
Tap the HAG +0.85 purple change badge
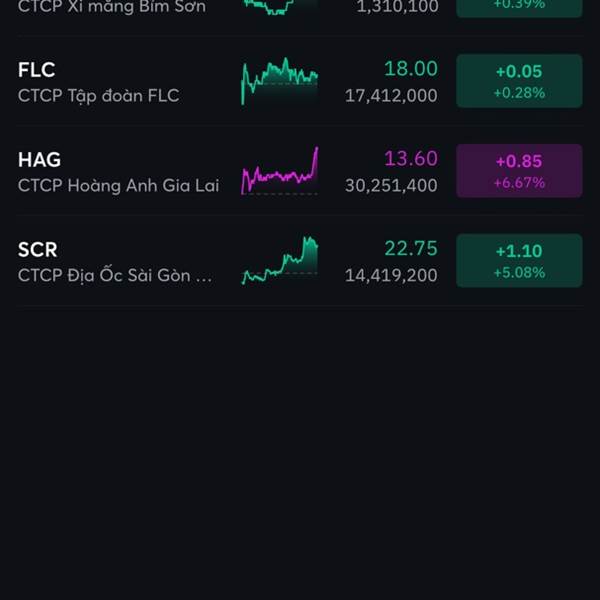(519, 171)
